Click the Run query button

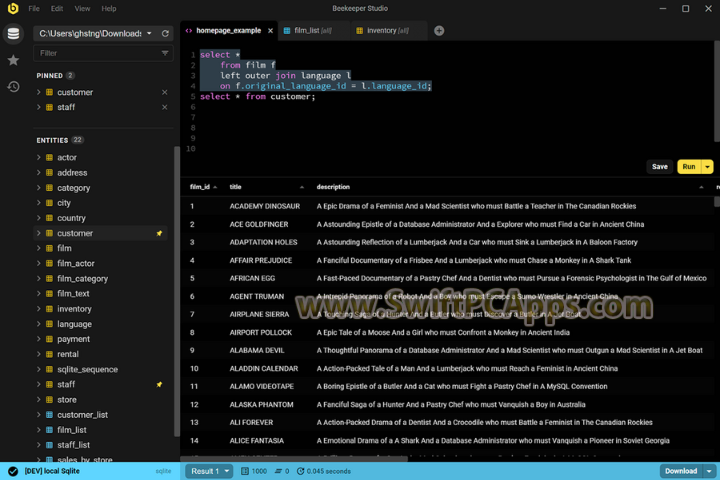pyautogui.click(x=689, y=167)
